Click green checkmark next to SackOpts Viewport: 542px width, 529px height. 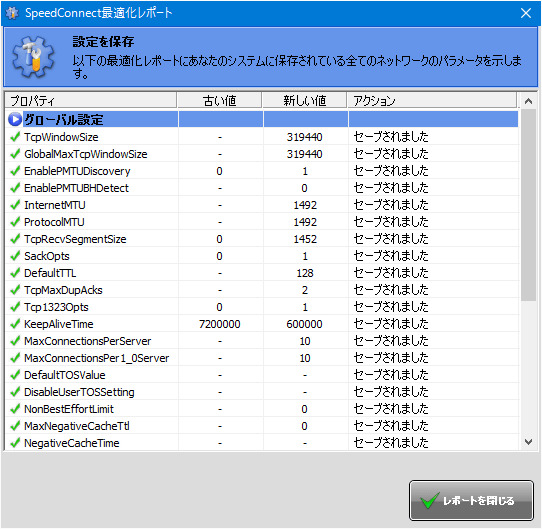point(15,256)
